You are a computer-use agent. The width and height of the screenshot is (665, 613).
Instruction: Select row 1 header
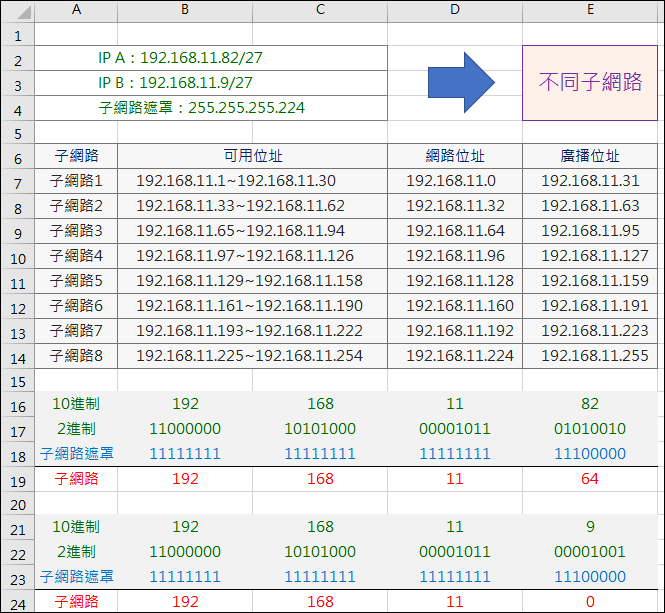(x=18, y=35)
